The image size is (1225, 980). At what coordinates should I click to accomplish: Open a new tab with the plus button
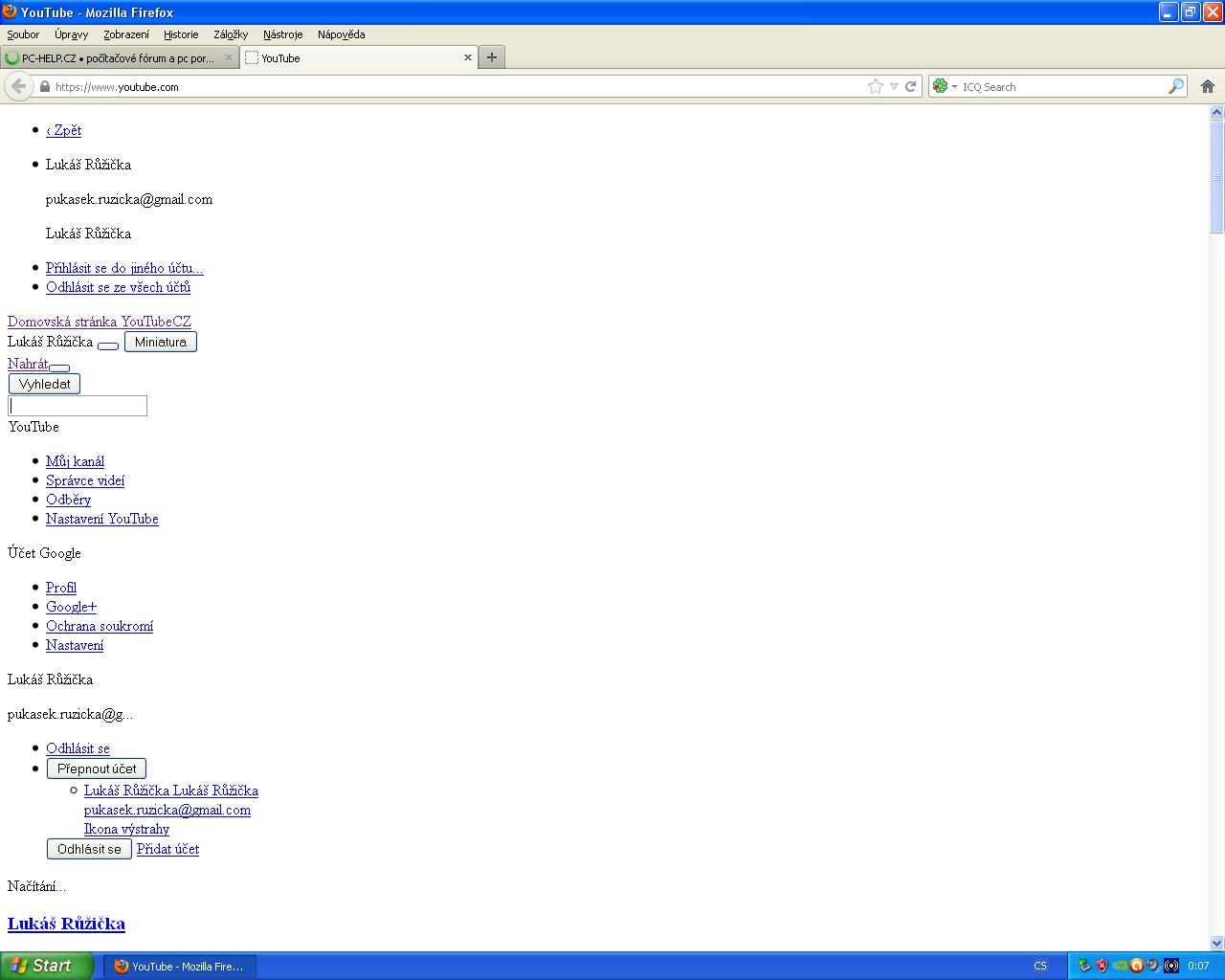pyautogui.click(x=491, y=57)
